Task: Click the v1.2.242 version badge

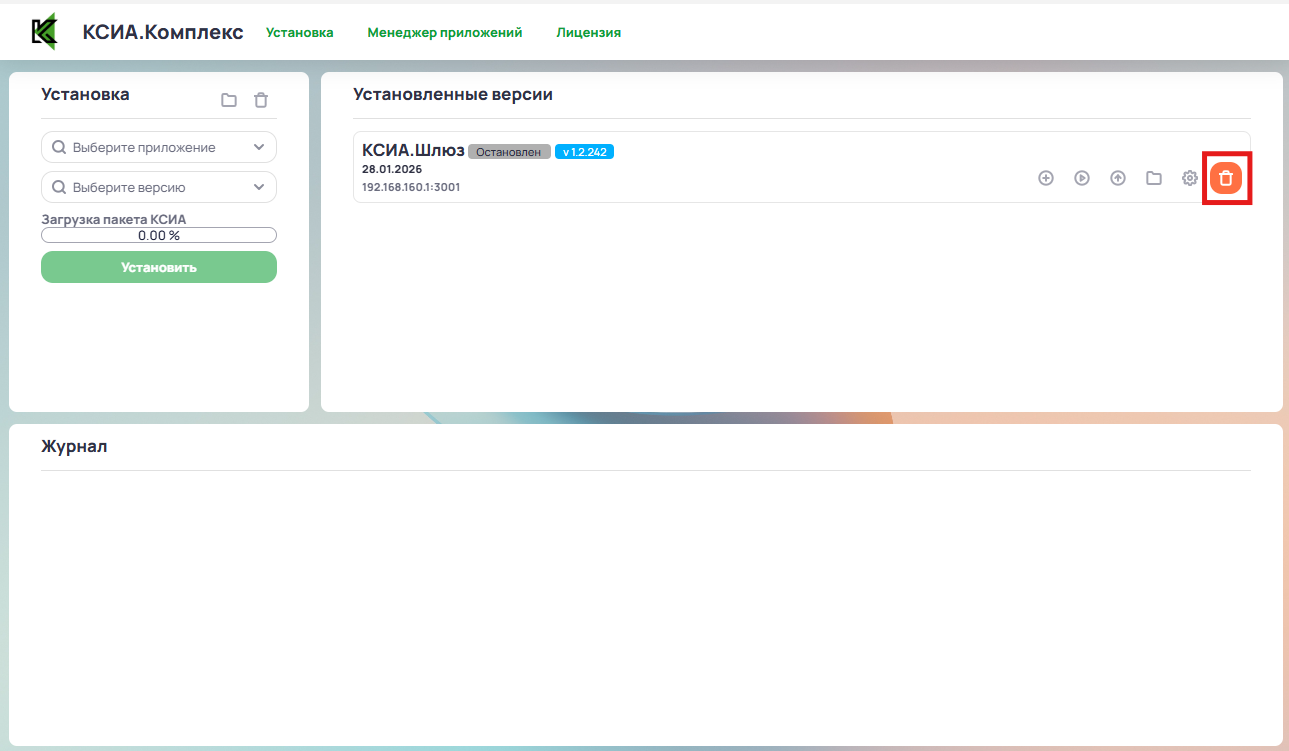Action: click(584, 152)
